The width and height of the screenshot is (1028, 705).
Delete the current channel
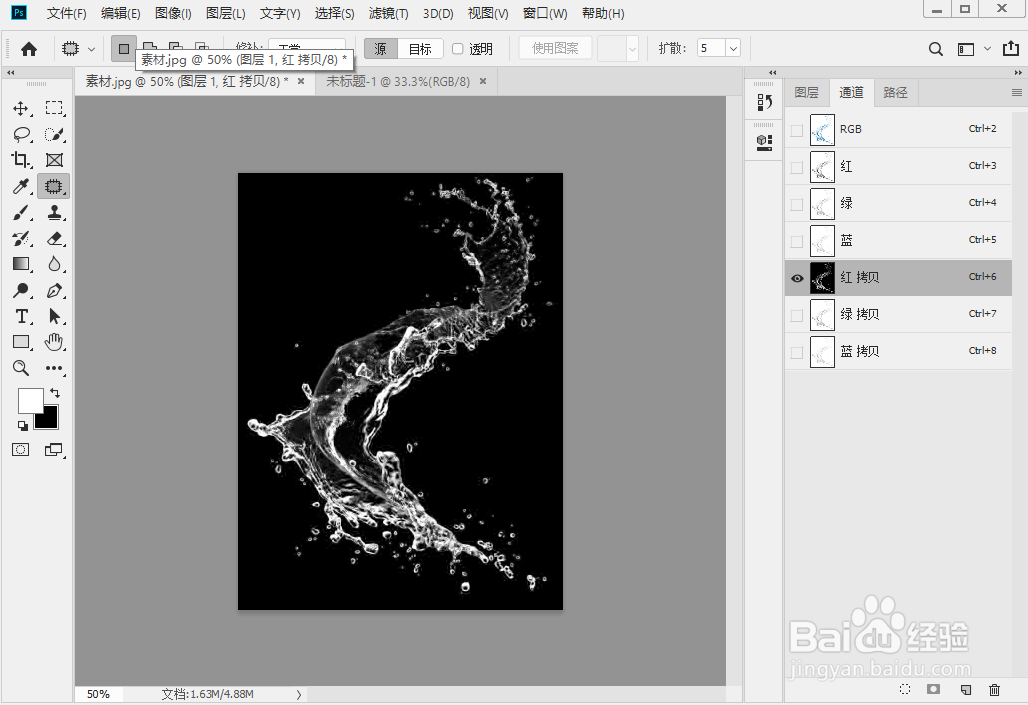click(x=995, y=689)
